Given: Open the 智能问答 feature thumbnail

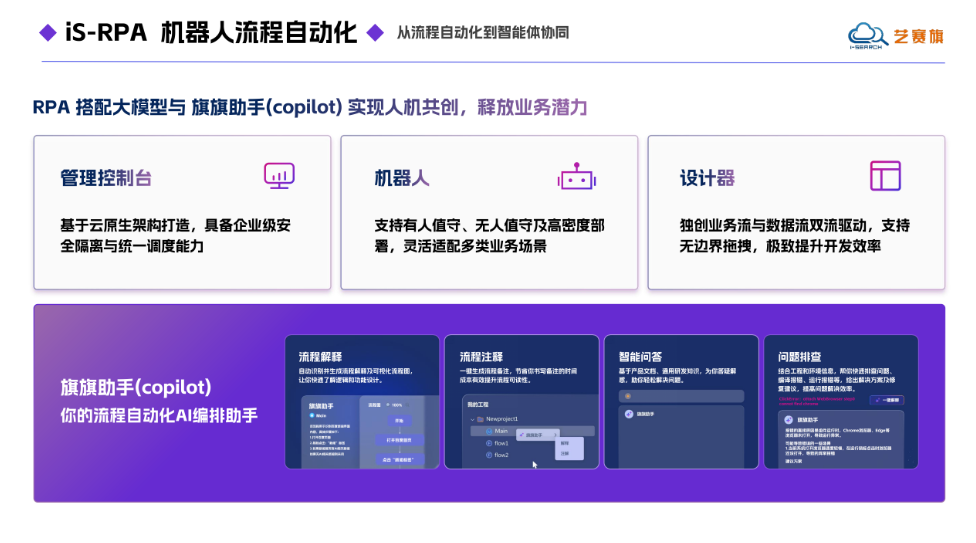Looking at the screenshot, I should tap(682, 402).
